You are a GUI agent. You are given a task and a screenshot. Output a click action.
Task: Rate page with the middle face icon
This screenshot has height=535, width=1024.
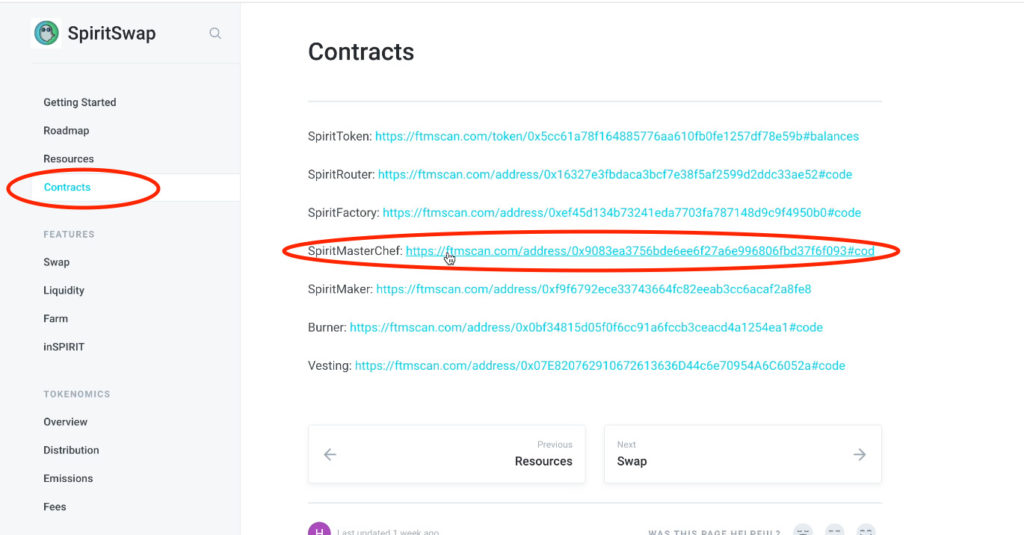[835, 530]
